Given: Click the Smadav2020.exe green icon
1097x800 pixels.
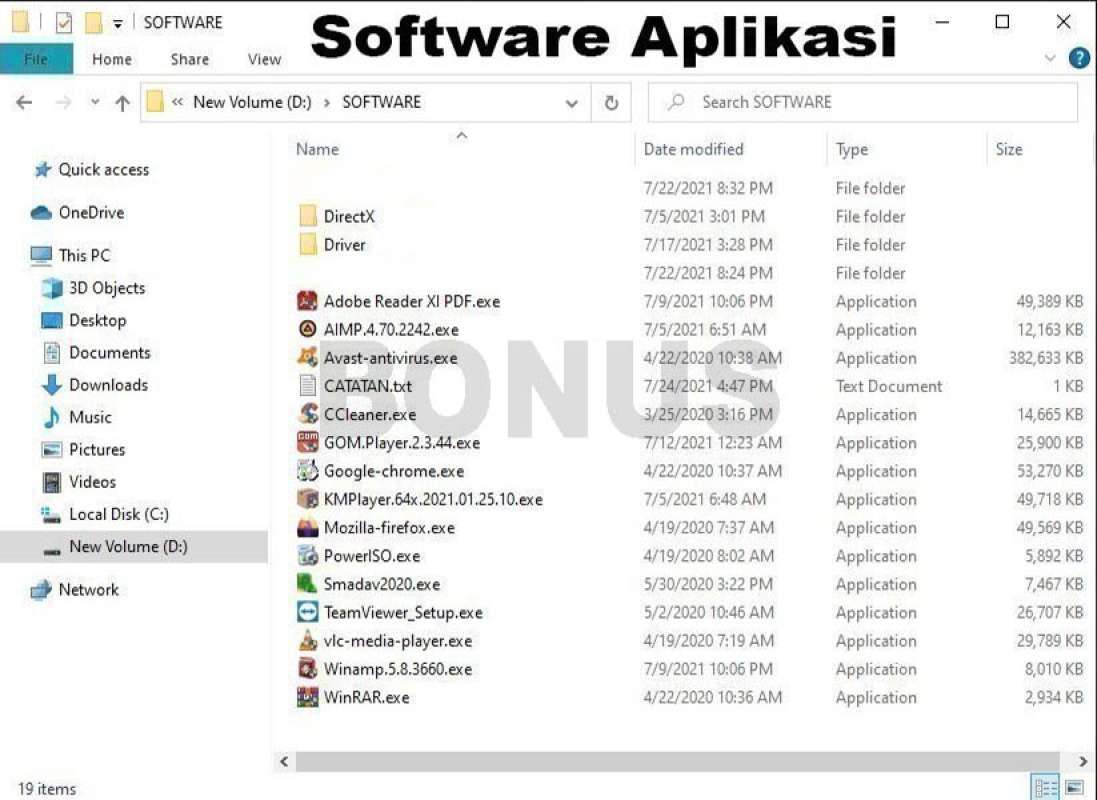Looking at the screenshot, I should [308, 584].
